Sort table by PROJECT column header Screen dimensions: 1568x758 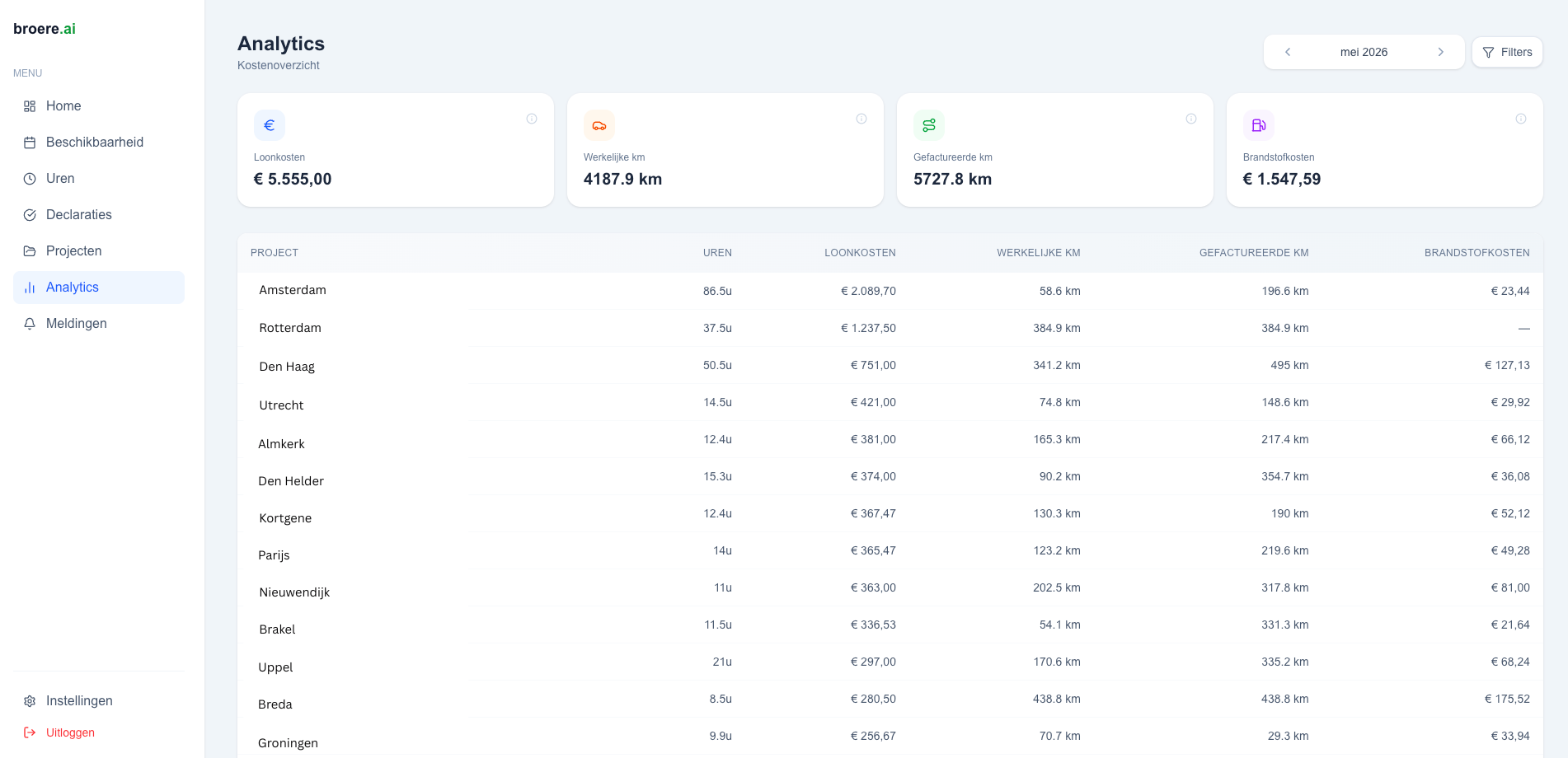[x=275, y=253]
